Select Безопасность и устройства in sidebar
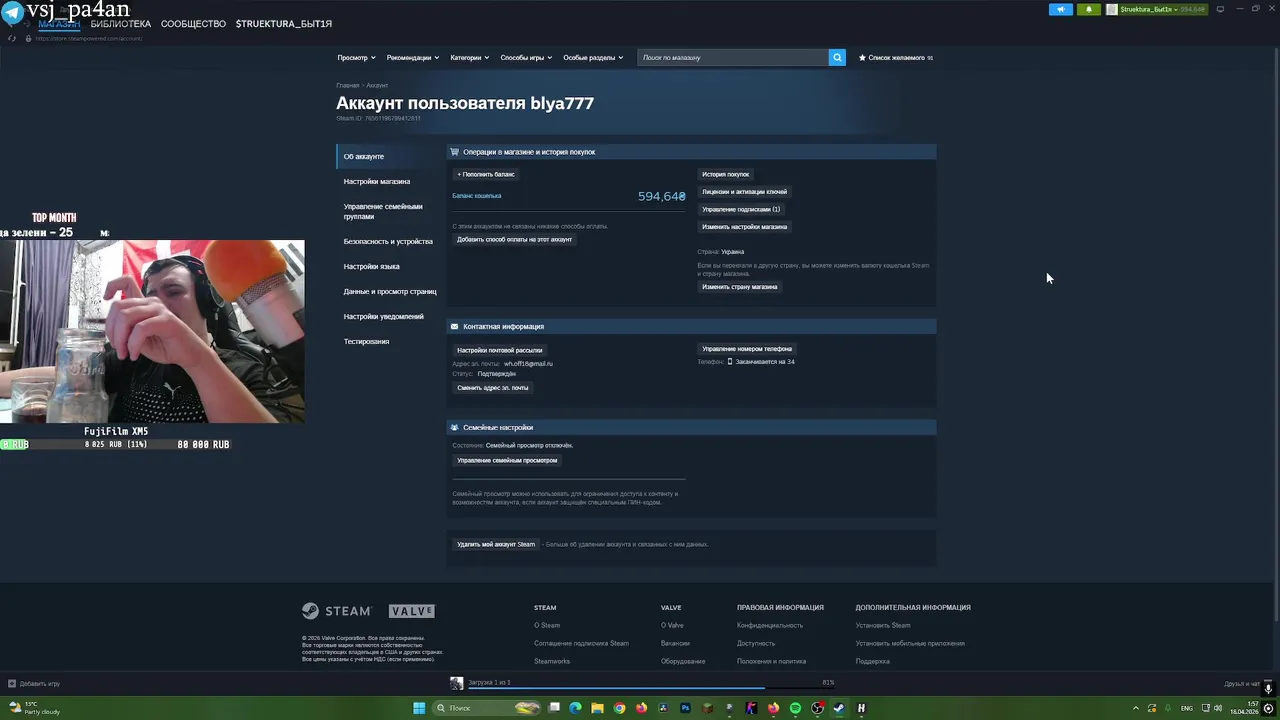This screenshot has height=720, width=1280. (388, 241)
